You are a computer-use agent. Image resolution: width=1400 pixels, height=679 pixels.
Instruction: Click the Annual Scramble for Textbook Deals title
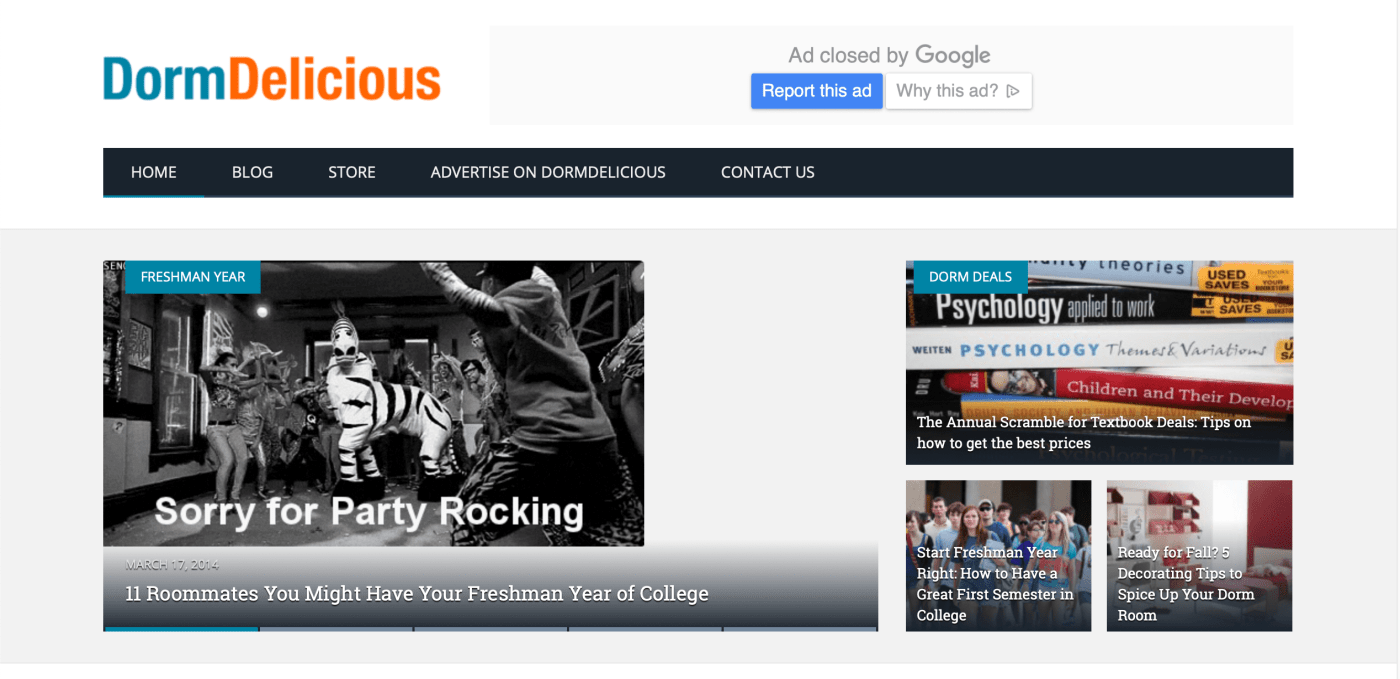pos(1084,432)
